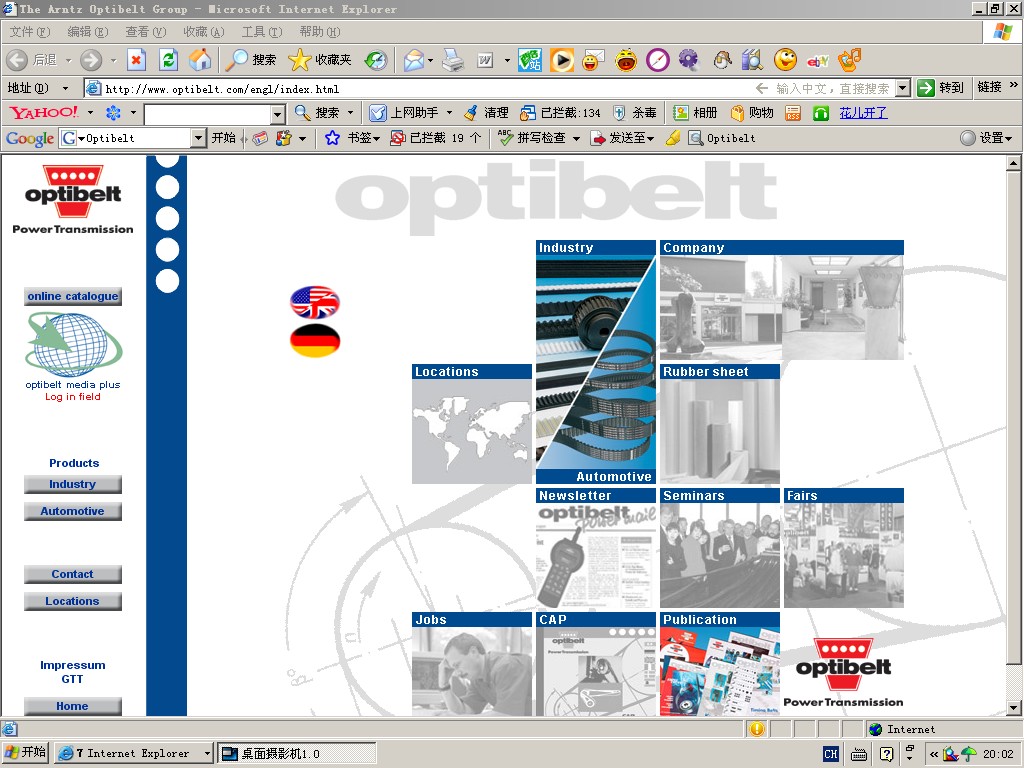
Task: Click the security warning icon in status bar
Action: point(756,729)
